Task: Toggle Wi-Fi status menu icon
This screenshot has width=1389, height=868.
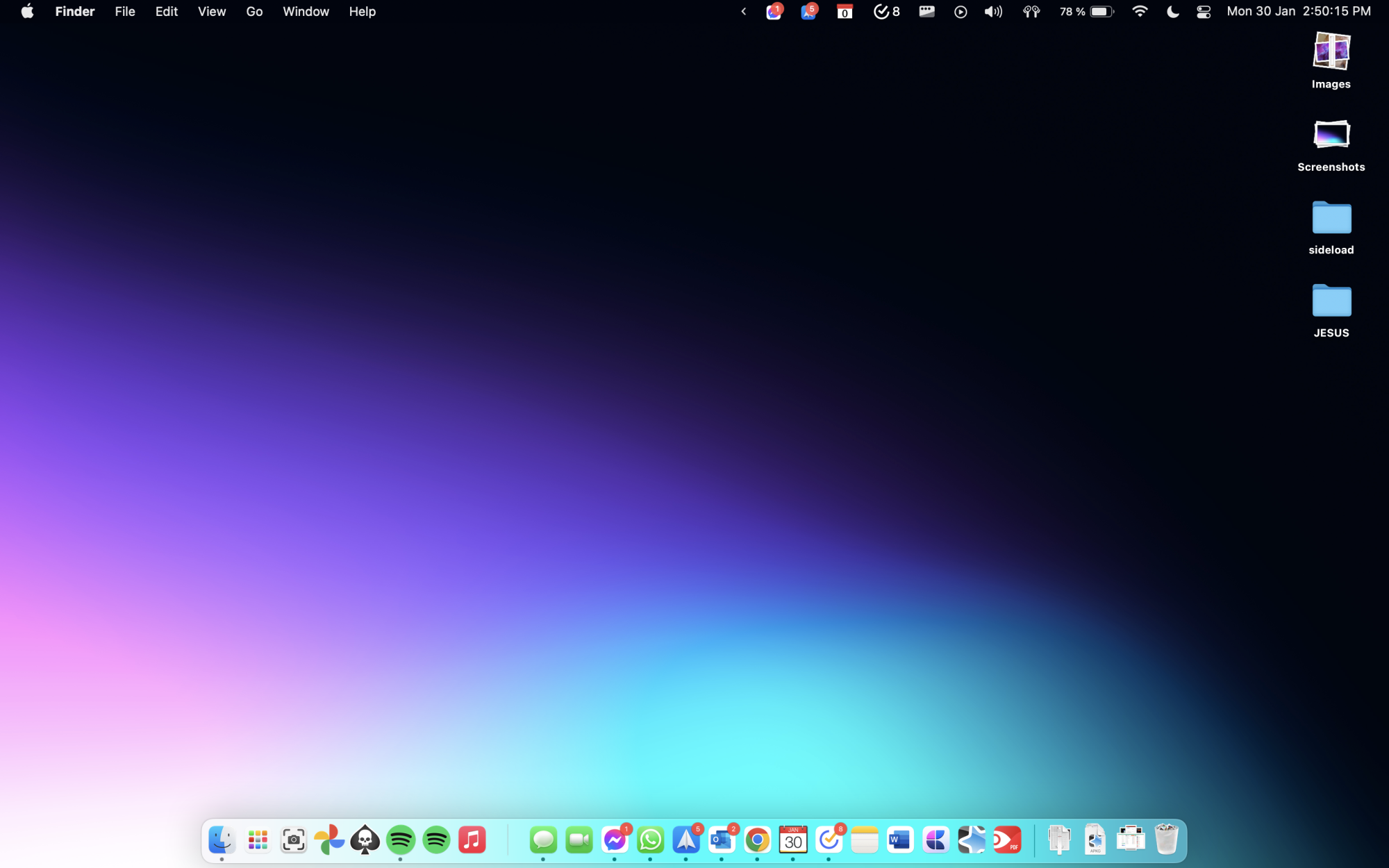Action: [1140, 12]
